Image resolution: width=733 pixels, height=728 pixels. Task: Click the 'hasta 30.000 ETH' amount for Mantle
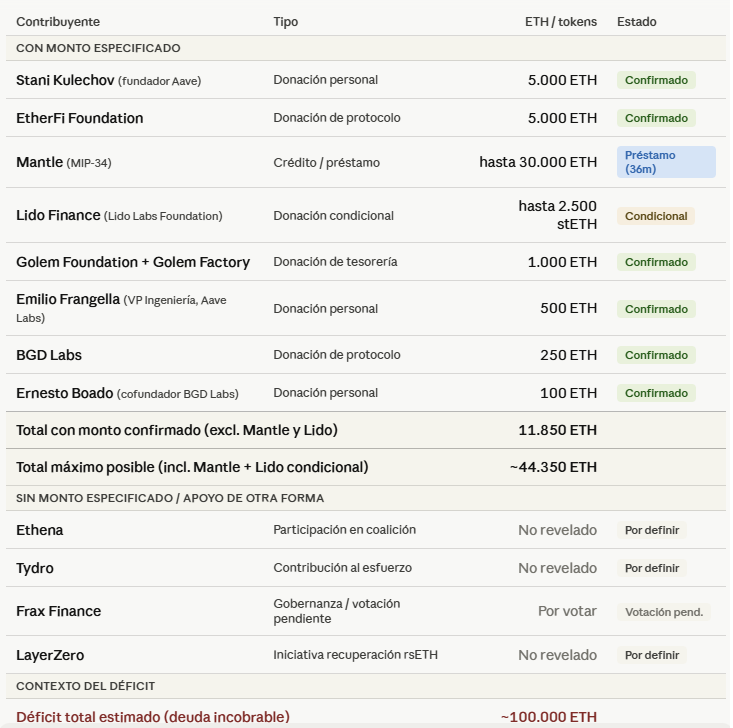coord(538,162)
